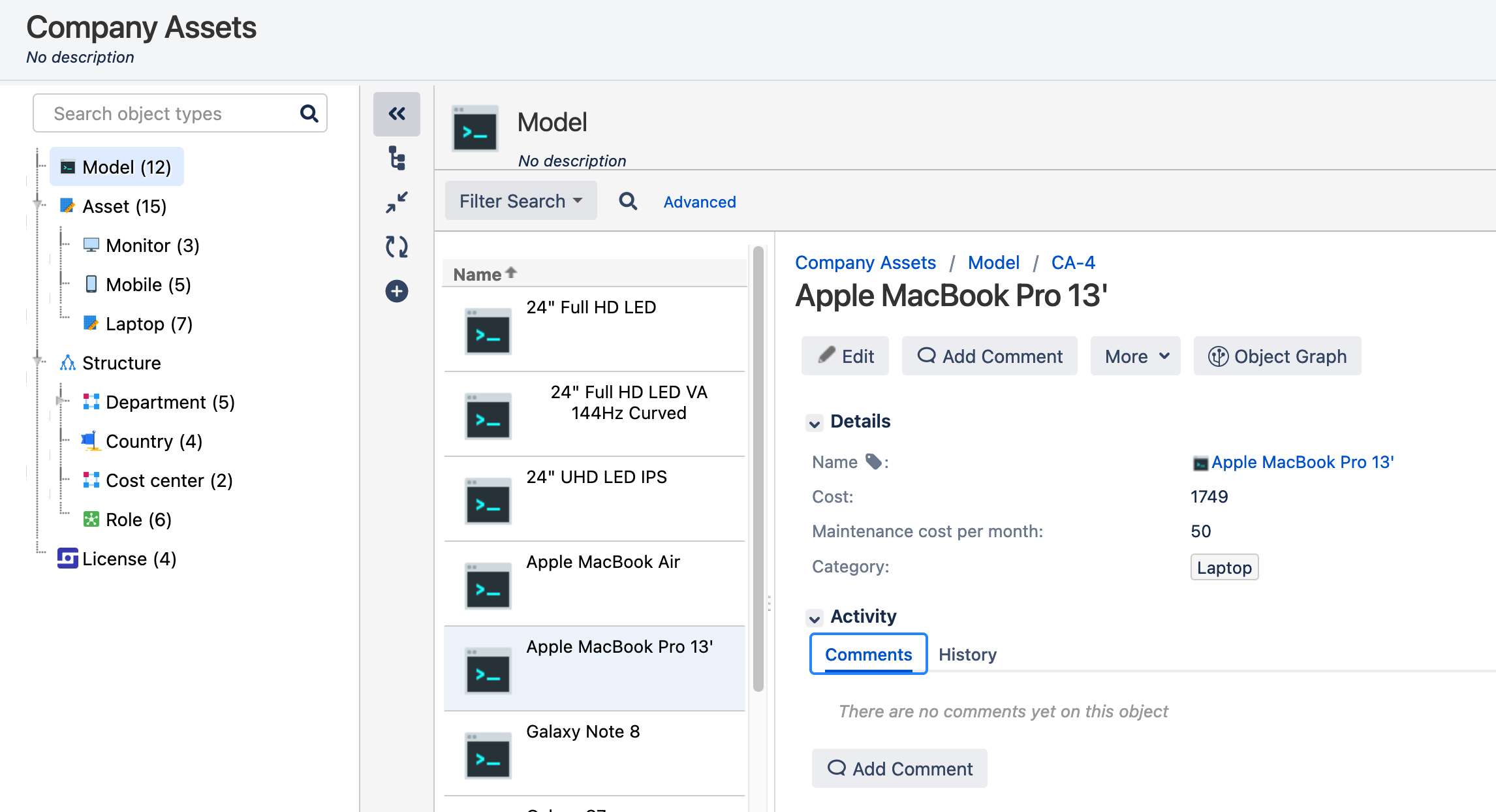
Task: Click the License type icon
Action: point(68,558)
